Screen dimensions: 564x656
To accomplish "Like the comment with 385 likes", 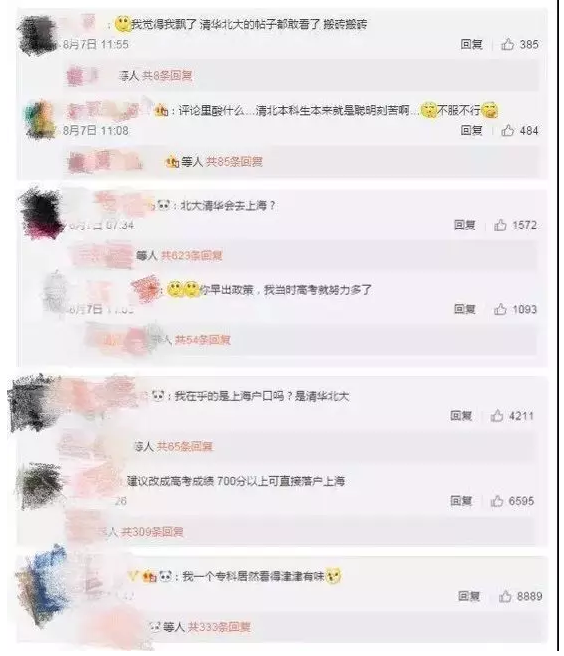I will point(508,44).
